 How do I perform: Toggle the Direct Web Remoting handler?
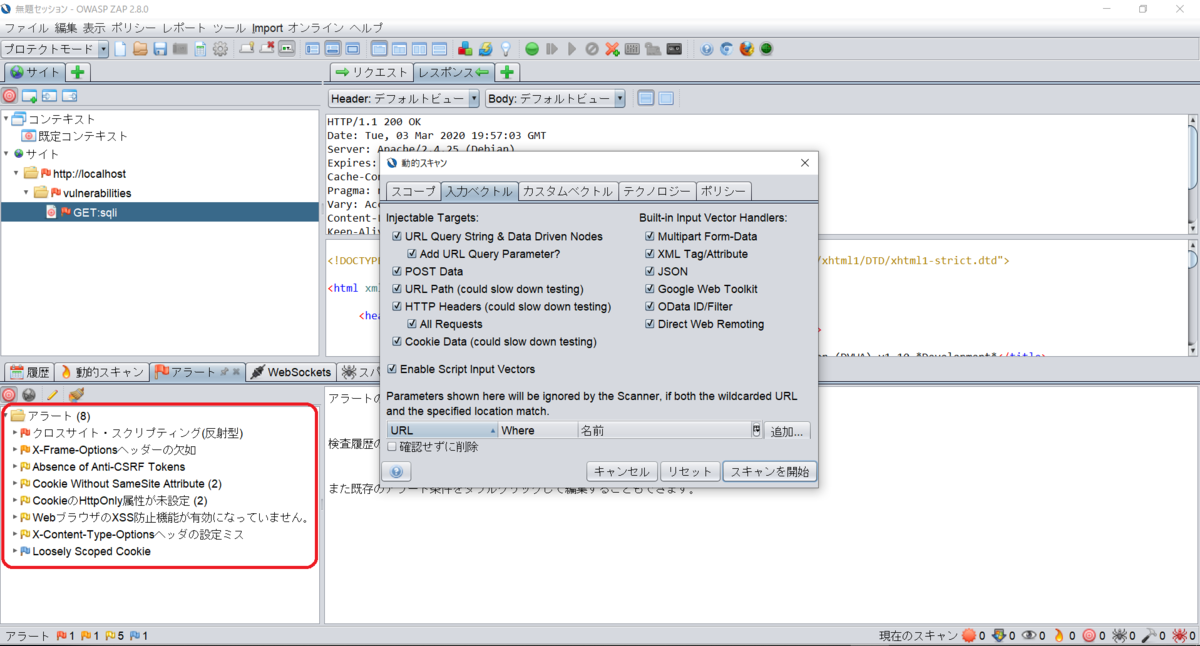[650, 324]
